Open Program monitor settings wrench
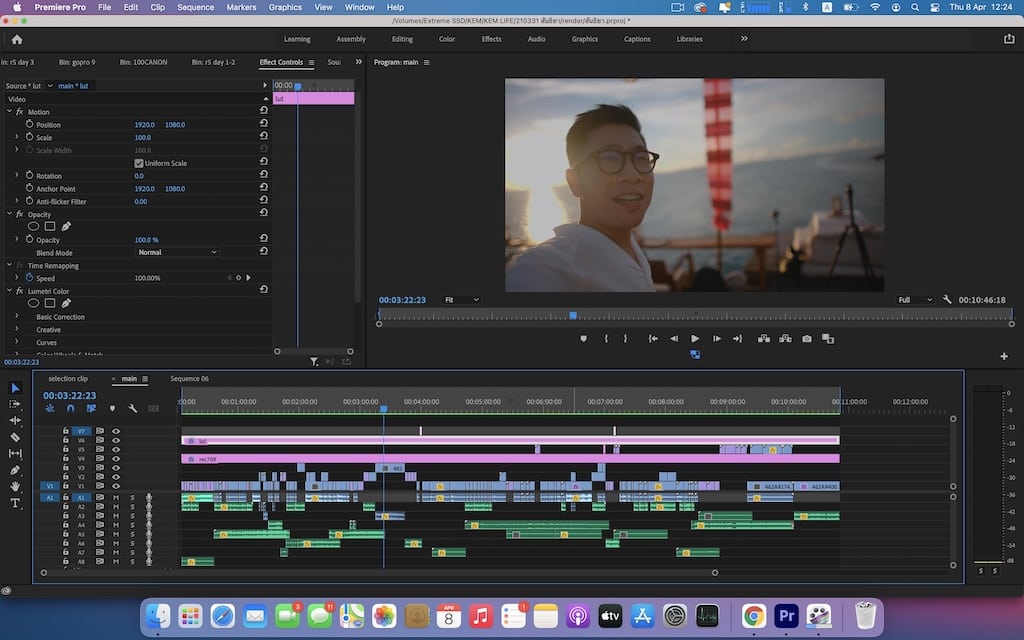 point(947,300)
